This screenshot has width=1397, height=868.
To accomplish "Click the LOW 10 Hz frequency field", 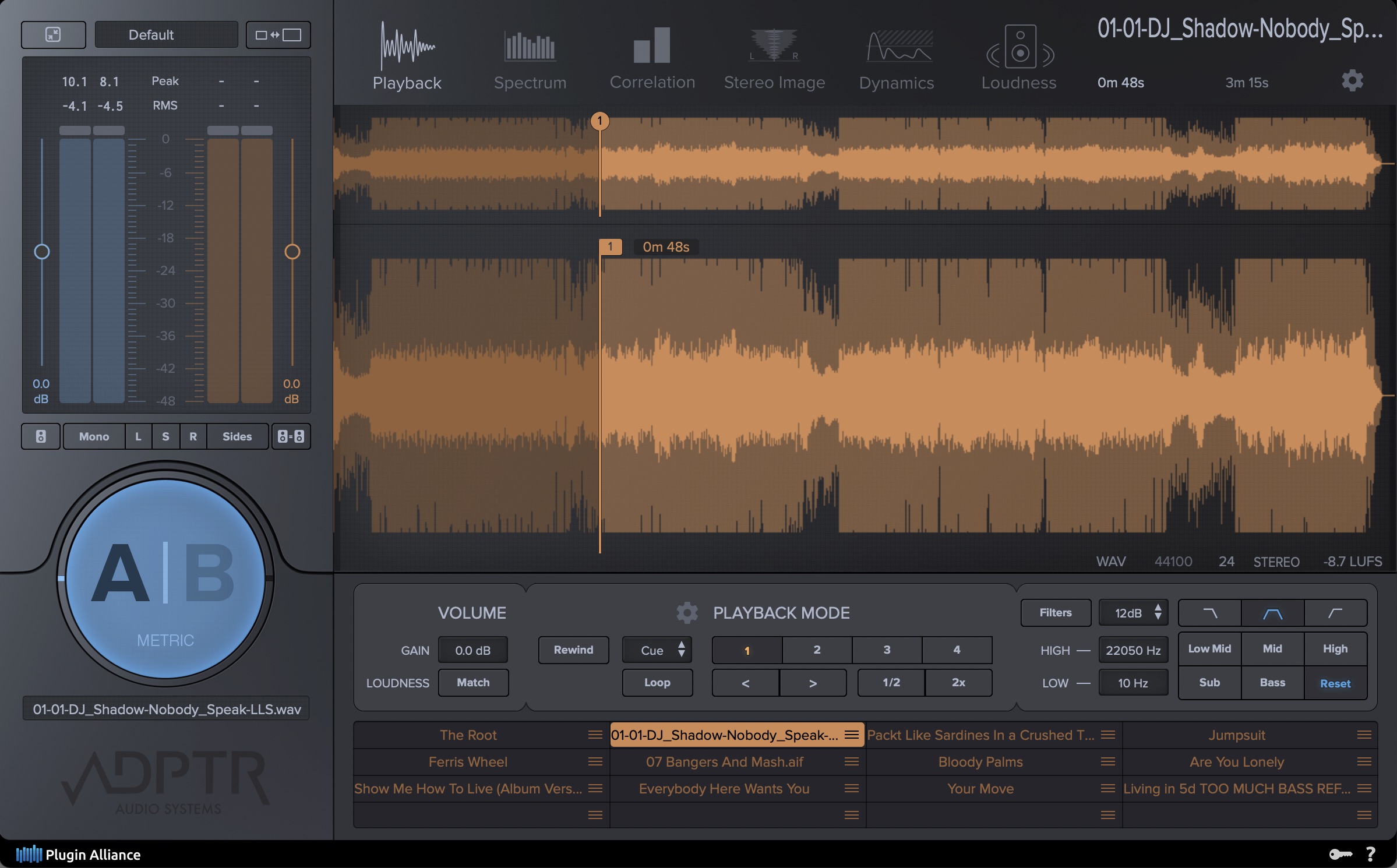I will (x=1133, y=683).
